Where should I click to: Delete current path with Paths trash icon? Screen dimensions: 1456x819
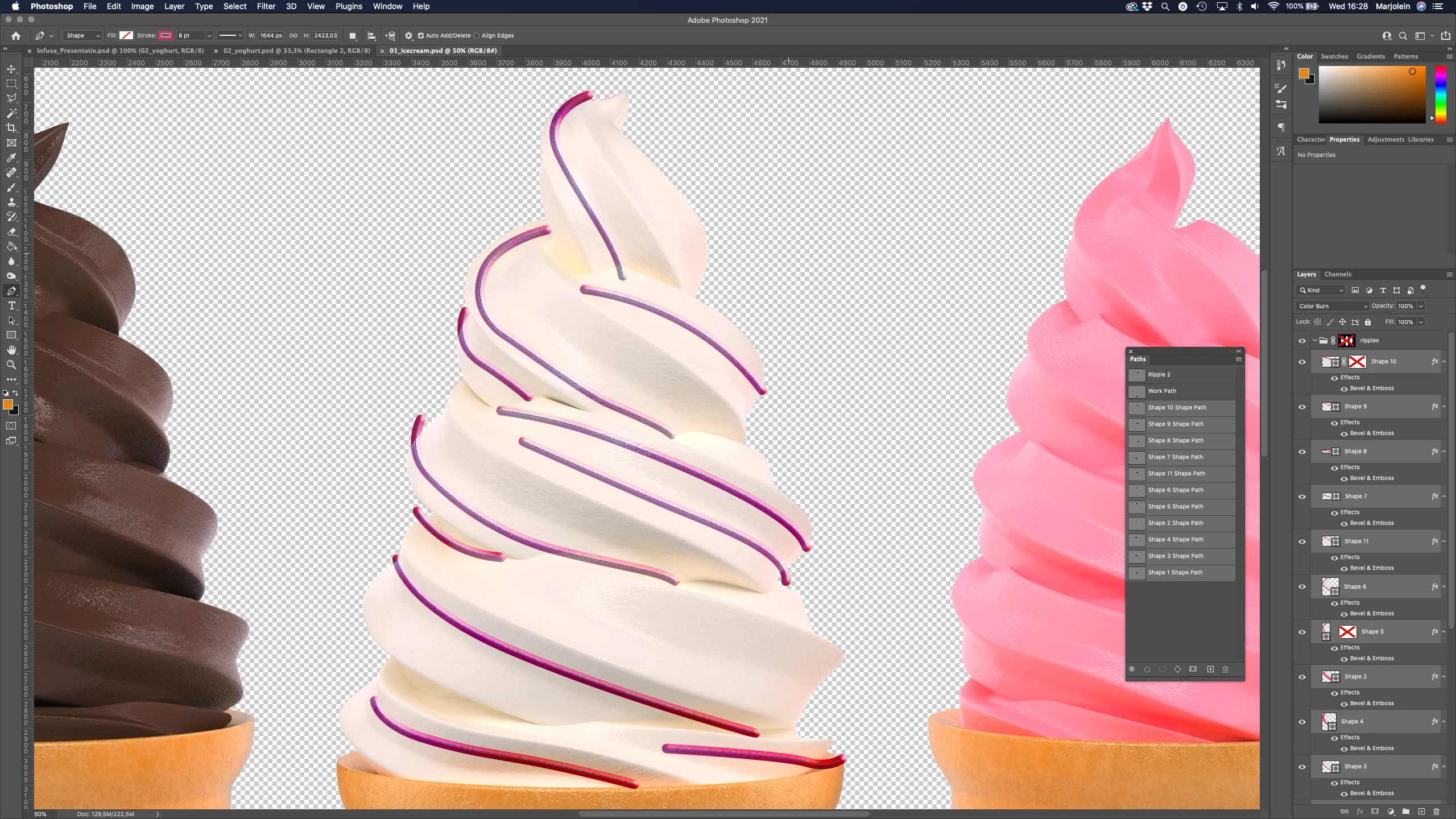tap(1226, 669)
